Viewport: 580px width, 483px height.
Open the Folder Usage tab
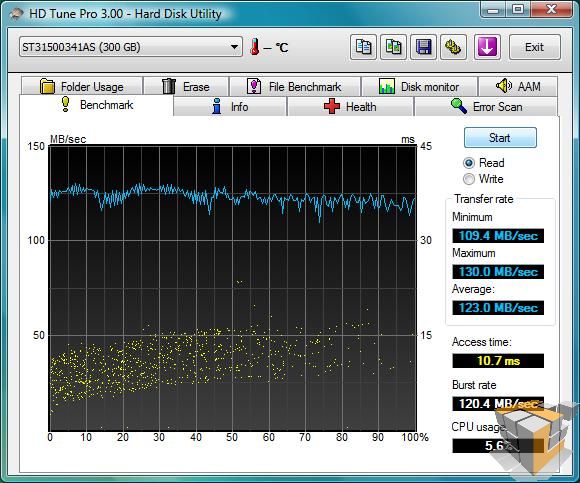click(82, 87)
